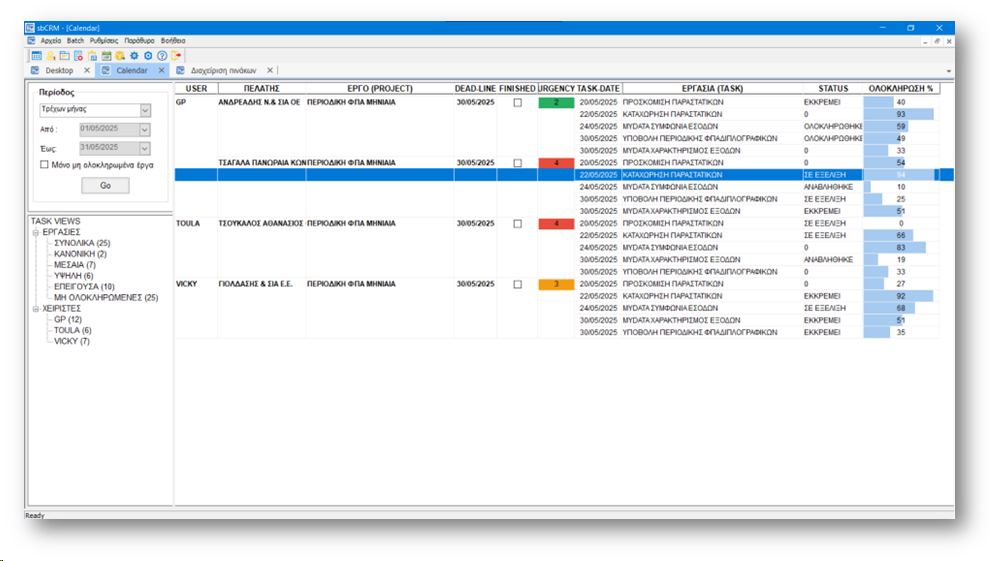Select ΕΠΕΙΓΟΥΣΑ (10) in task views

84,286
